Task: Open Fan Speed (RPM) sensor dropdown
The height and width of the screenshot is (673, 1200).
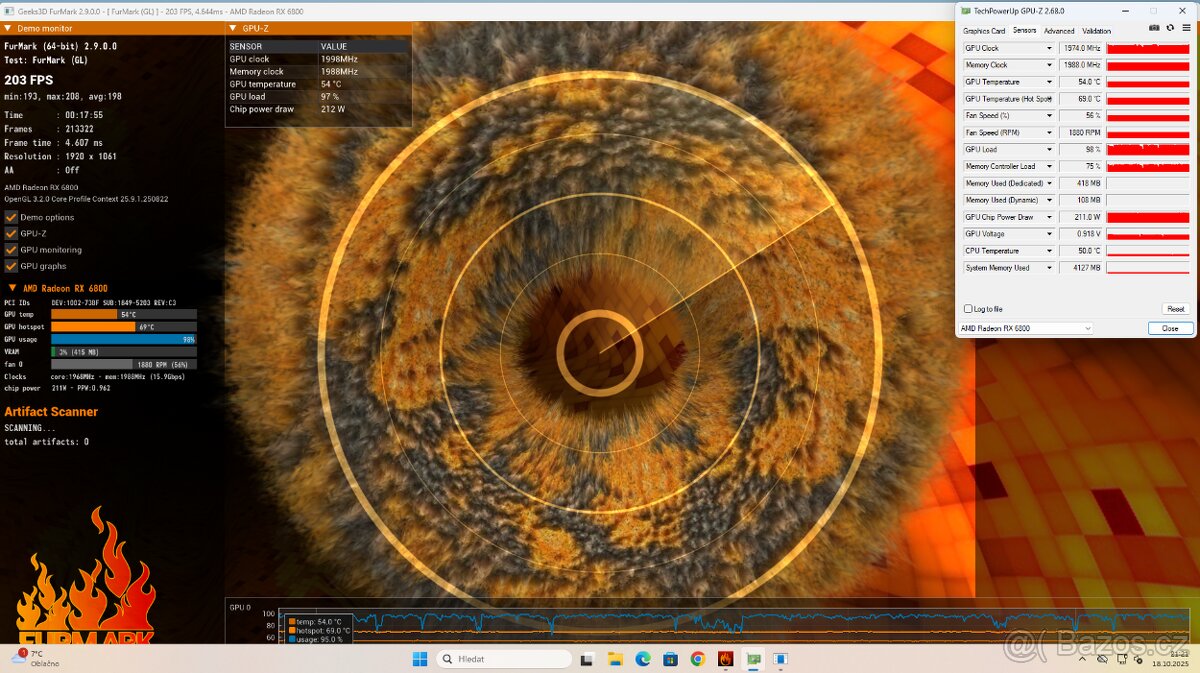Action: 1049,133
